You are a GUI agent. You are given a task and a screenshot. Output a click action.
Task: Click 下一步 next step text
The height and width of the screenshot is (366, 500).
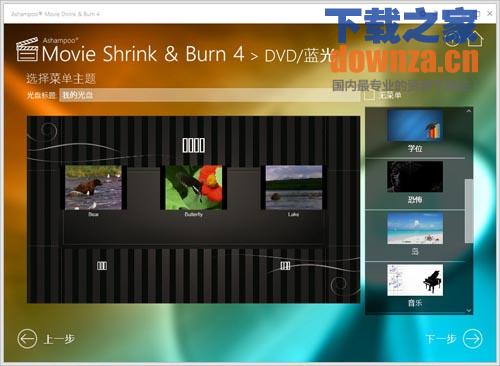(x=441, y=339)
